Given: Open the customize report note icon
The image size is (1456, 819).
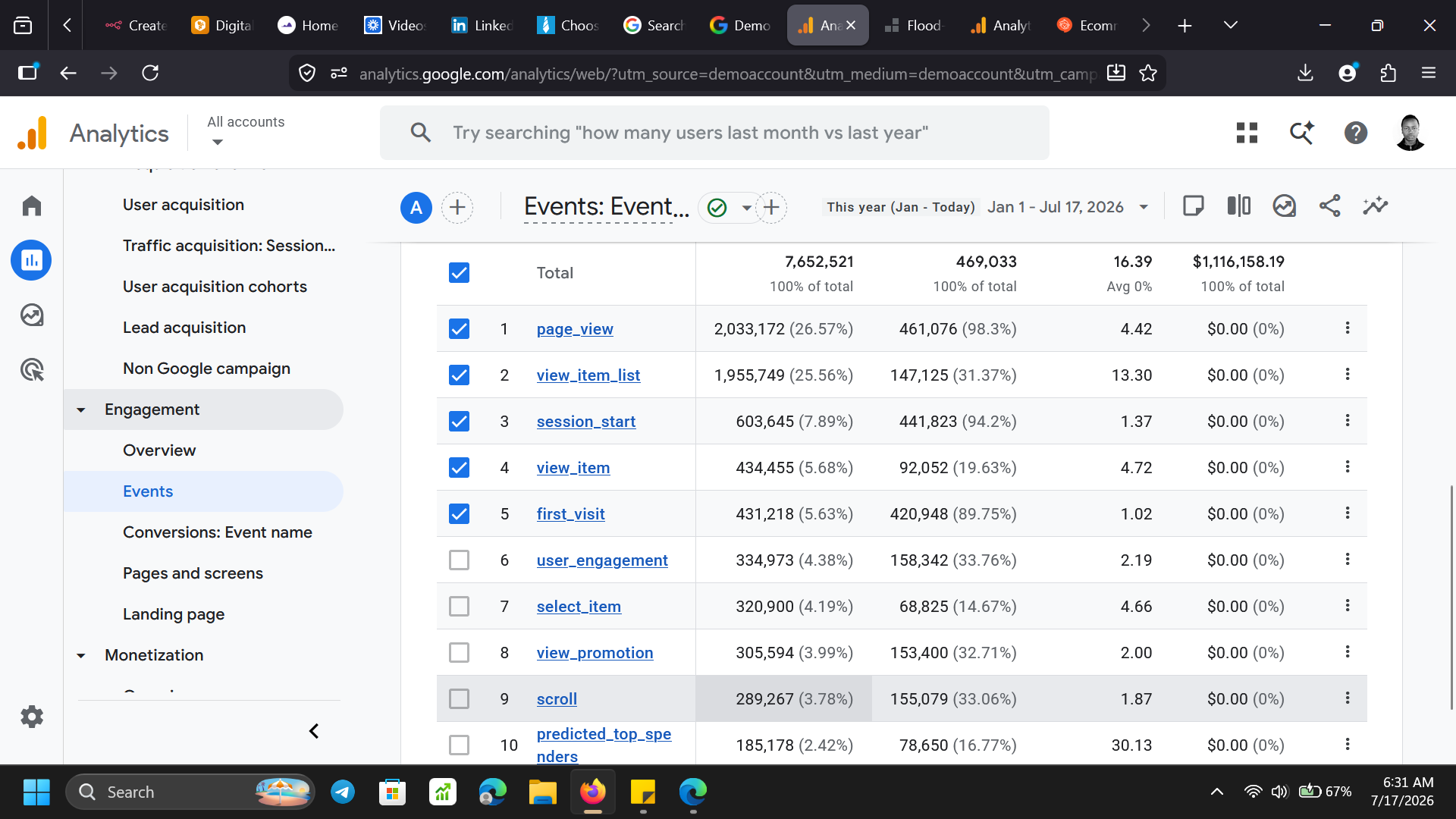Looking at the screenshot, I should click(1194, 206).
